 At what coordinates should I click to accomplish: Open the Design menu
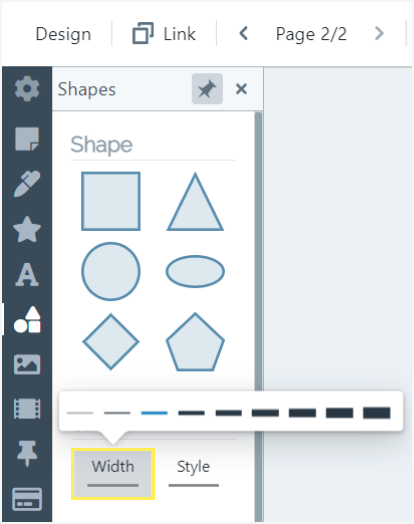63,34
